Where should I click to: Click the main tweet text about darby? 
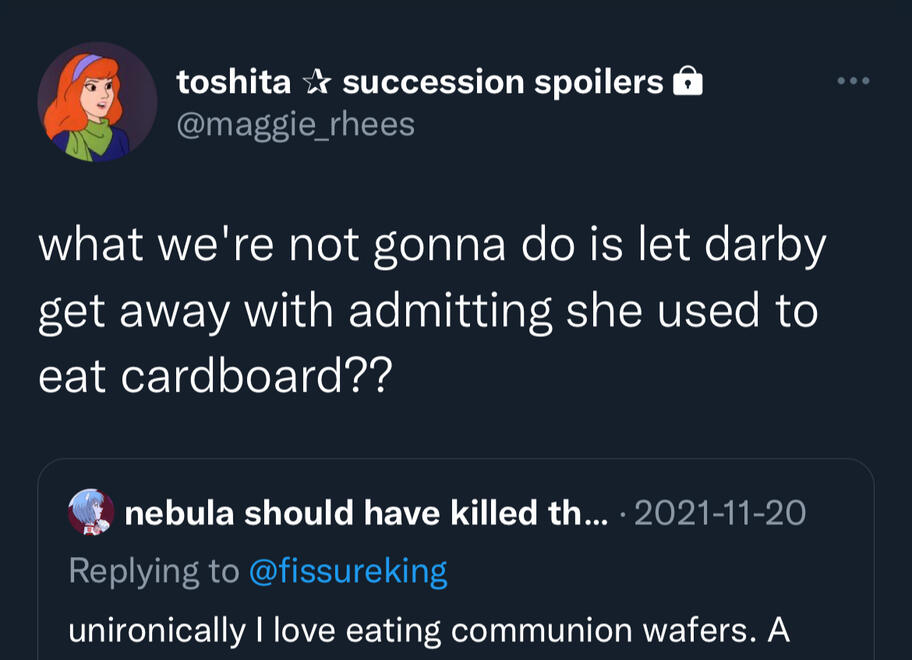tap(430, 311)
